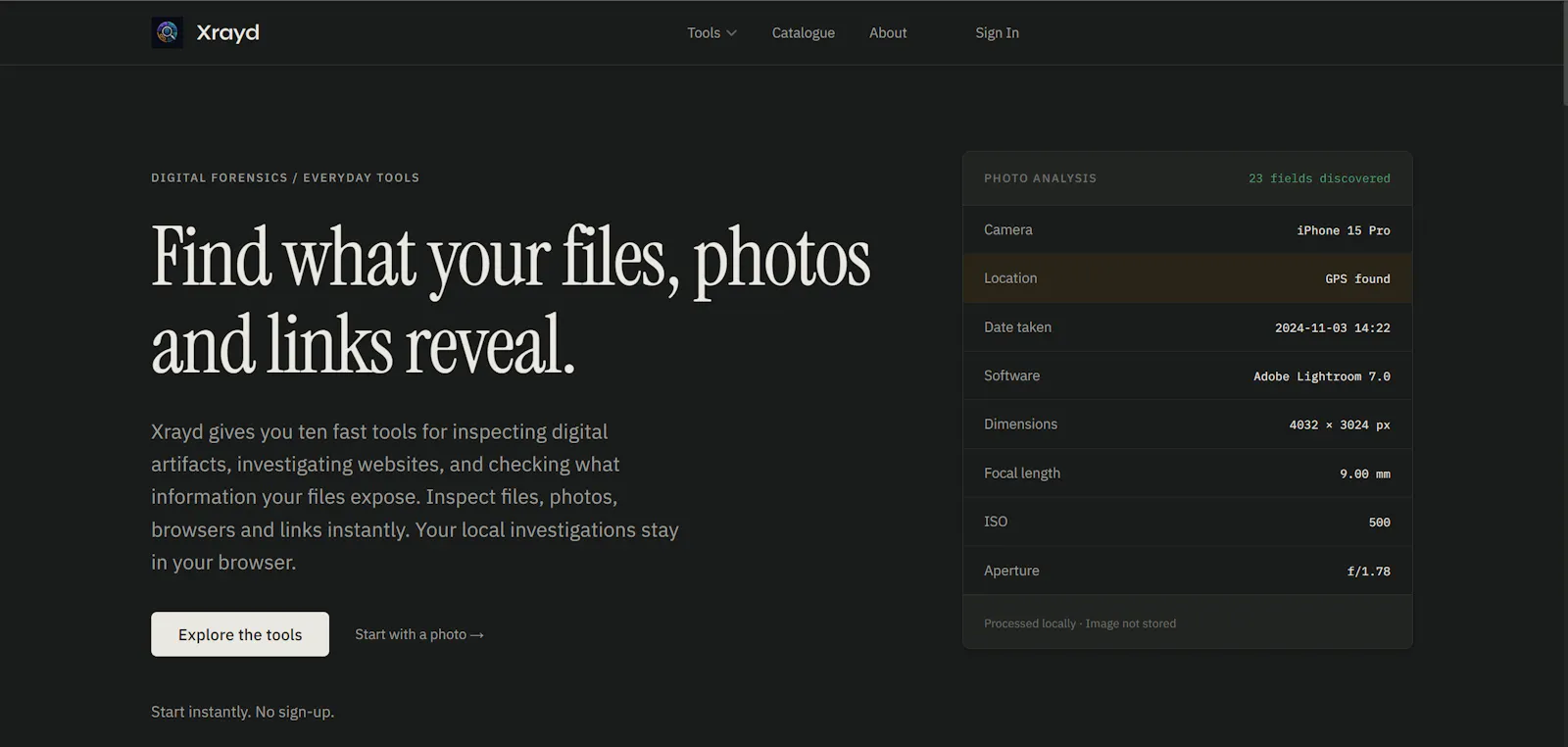Click the DIGITAL FORENSICS / EVERYDAY TOOLS eyebrow
This screenshot has width=1568, height=747.
(285, 177)
